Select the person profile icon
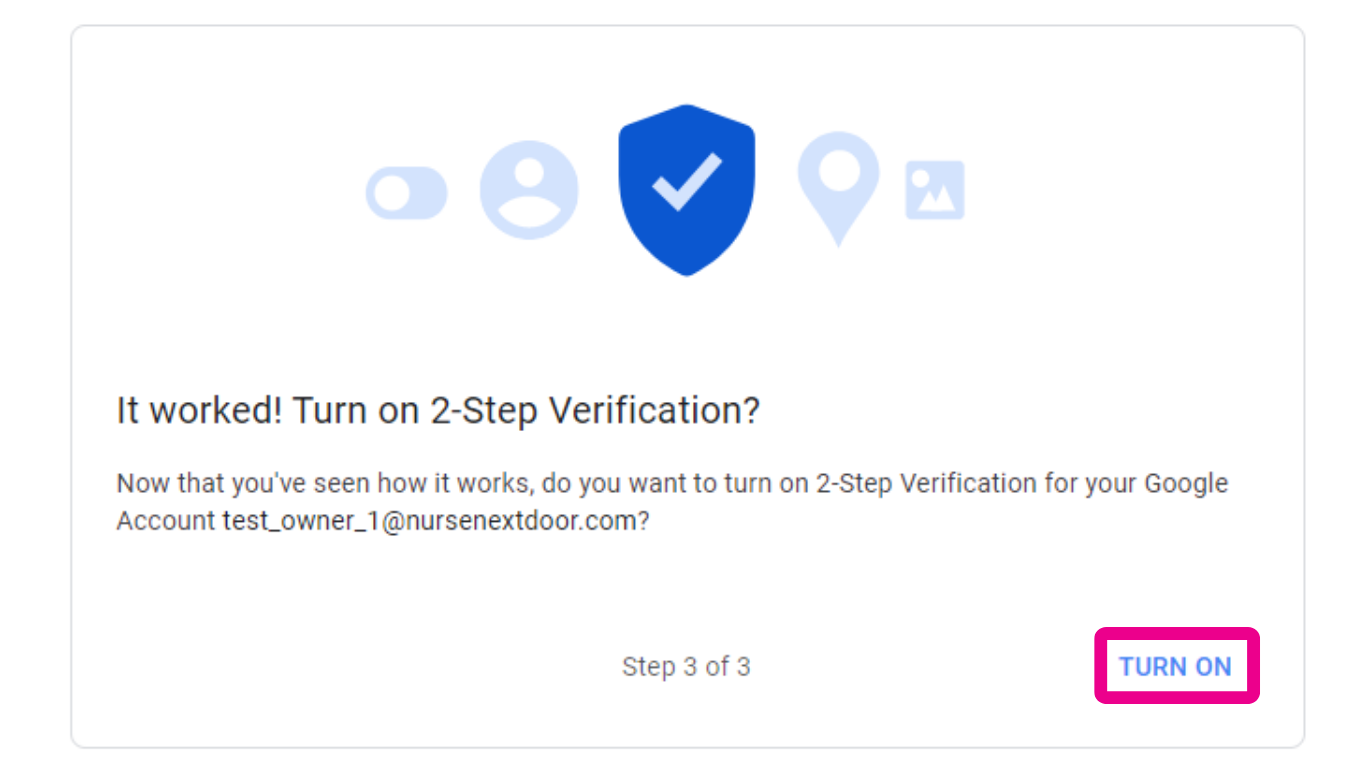This screenshot has height=768, width=1366. [x=530, y=190]
